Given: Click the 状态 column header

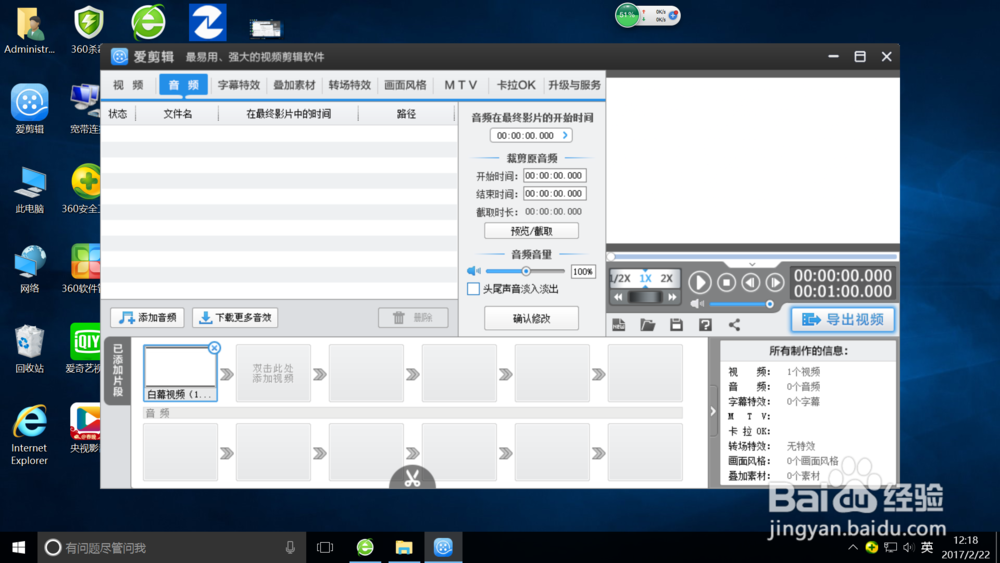Looking at the screenshot, I should pos(118,114).
